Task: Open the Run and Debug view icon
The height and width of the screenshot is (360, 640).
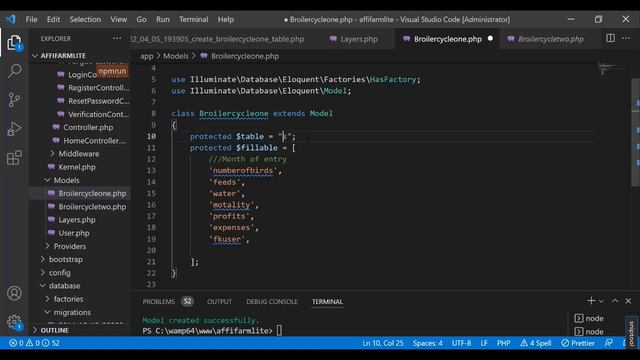Action: coord(14,129)
